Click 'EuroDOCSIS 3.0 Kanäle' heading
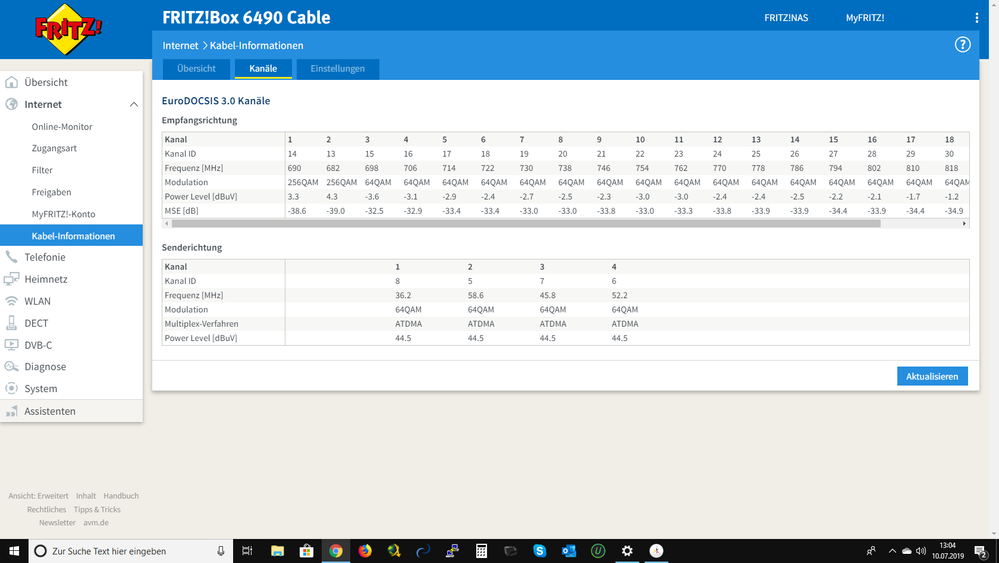The width and height of the screenshot is (999, 563). coord(216,101)
